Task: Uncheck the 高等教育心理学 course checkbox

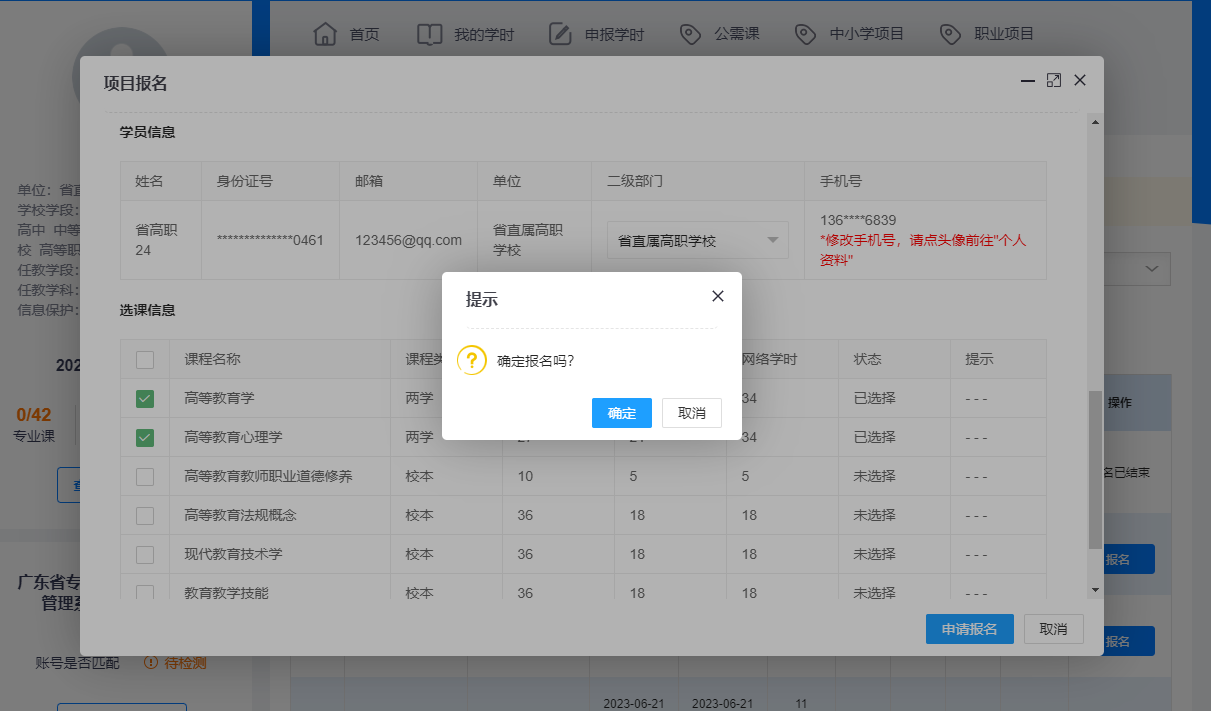Action: (x=145, y=438)
